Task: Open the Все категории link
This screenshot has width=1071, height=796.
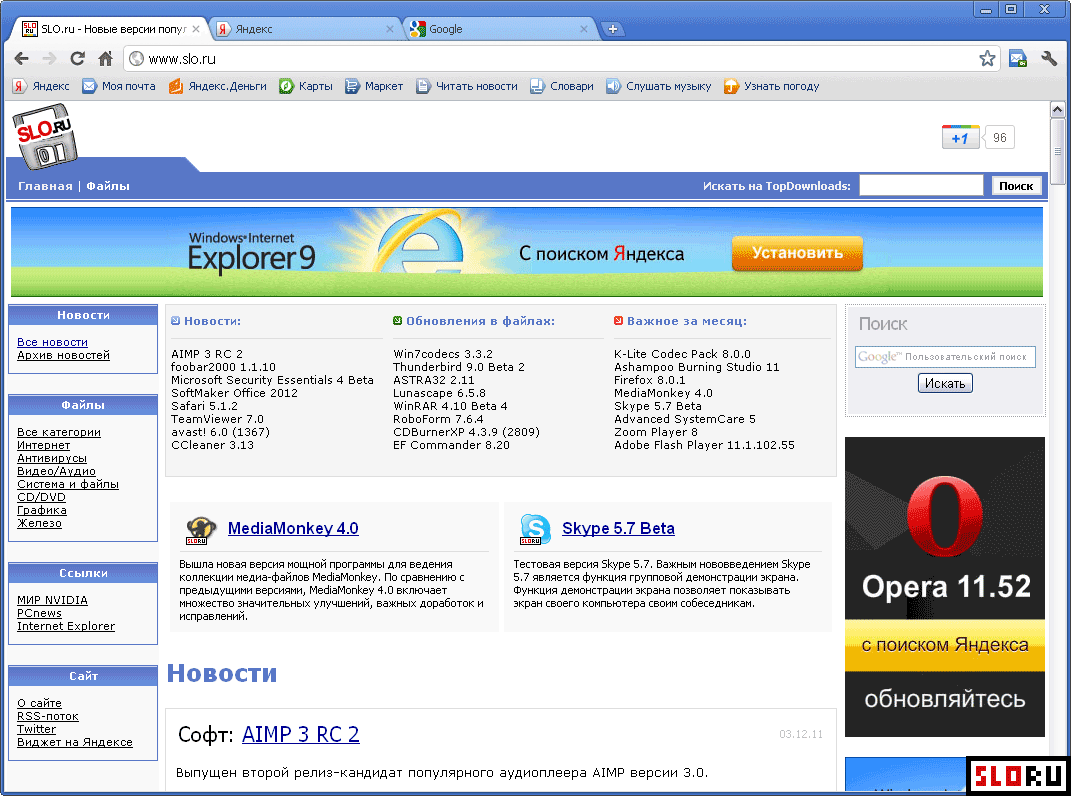Action: click(x=59, y=432)
